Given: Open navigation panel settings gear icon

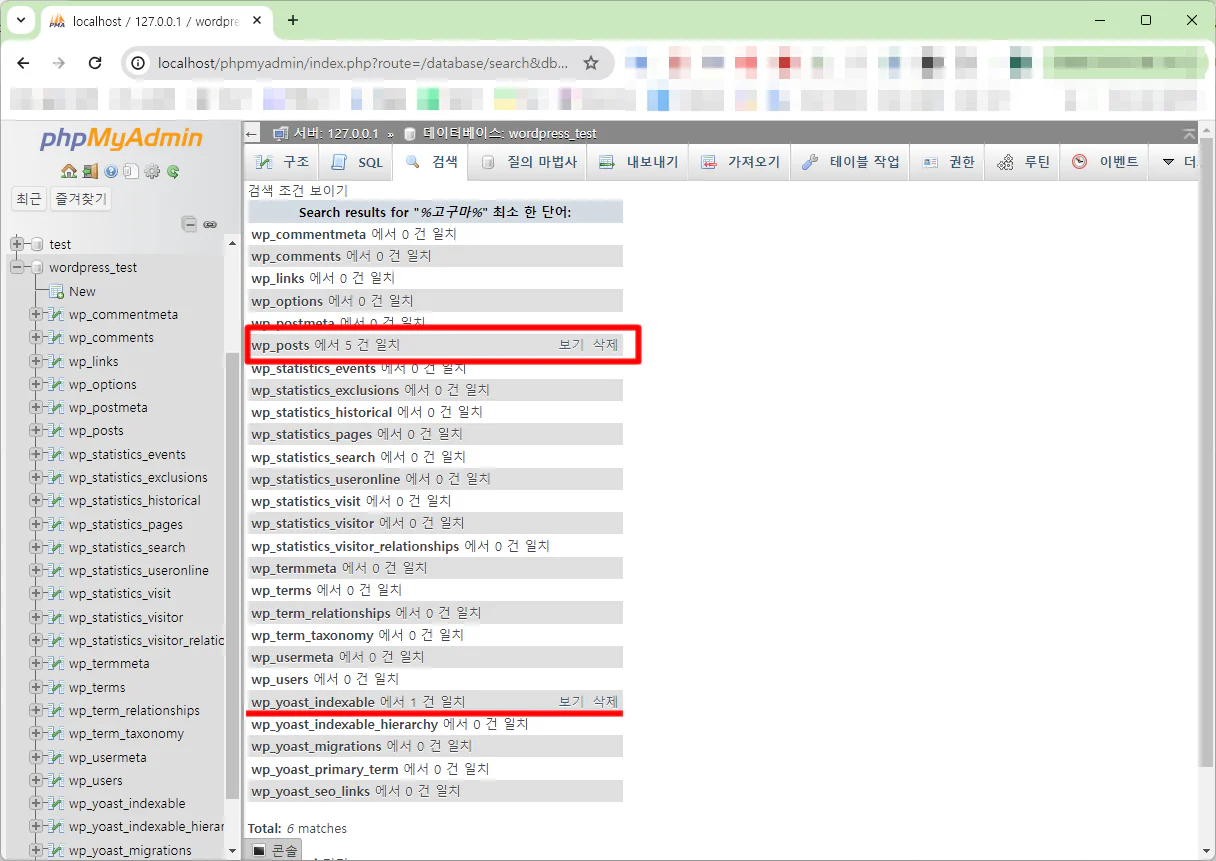Looking at the screenshot, I should 152,171.
